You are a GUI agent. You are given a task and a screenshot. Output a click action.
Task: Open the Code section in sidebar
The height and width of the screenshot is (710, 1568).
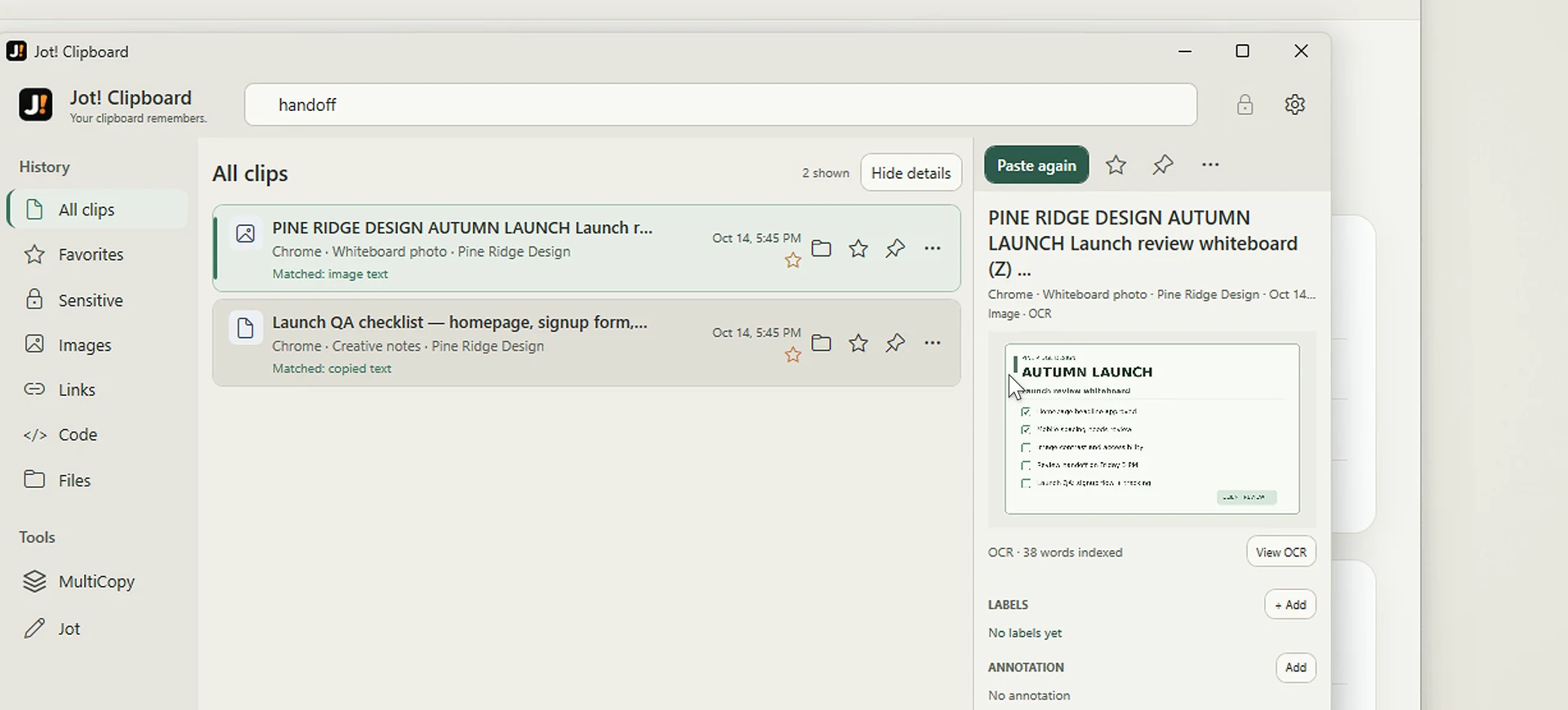pos(98,435)
